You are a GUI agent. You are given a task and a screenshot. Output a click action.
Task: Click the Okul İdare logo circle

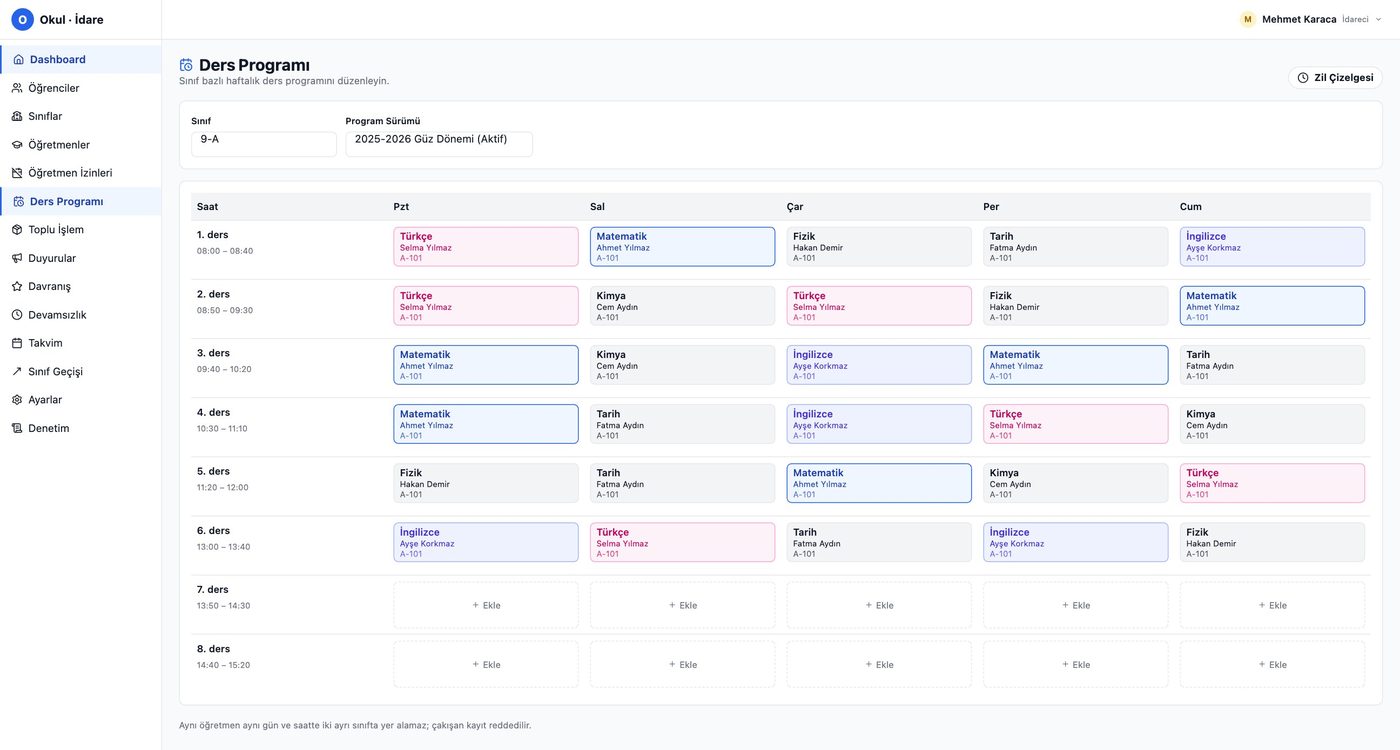[x=22, y=20]
